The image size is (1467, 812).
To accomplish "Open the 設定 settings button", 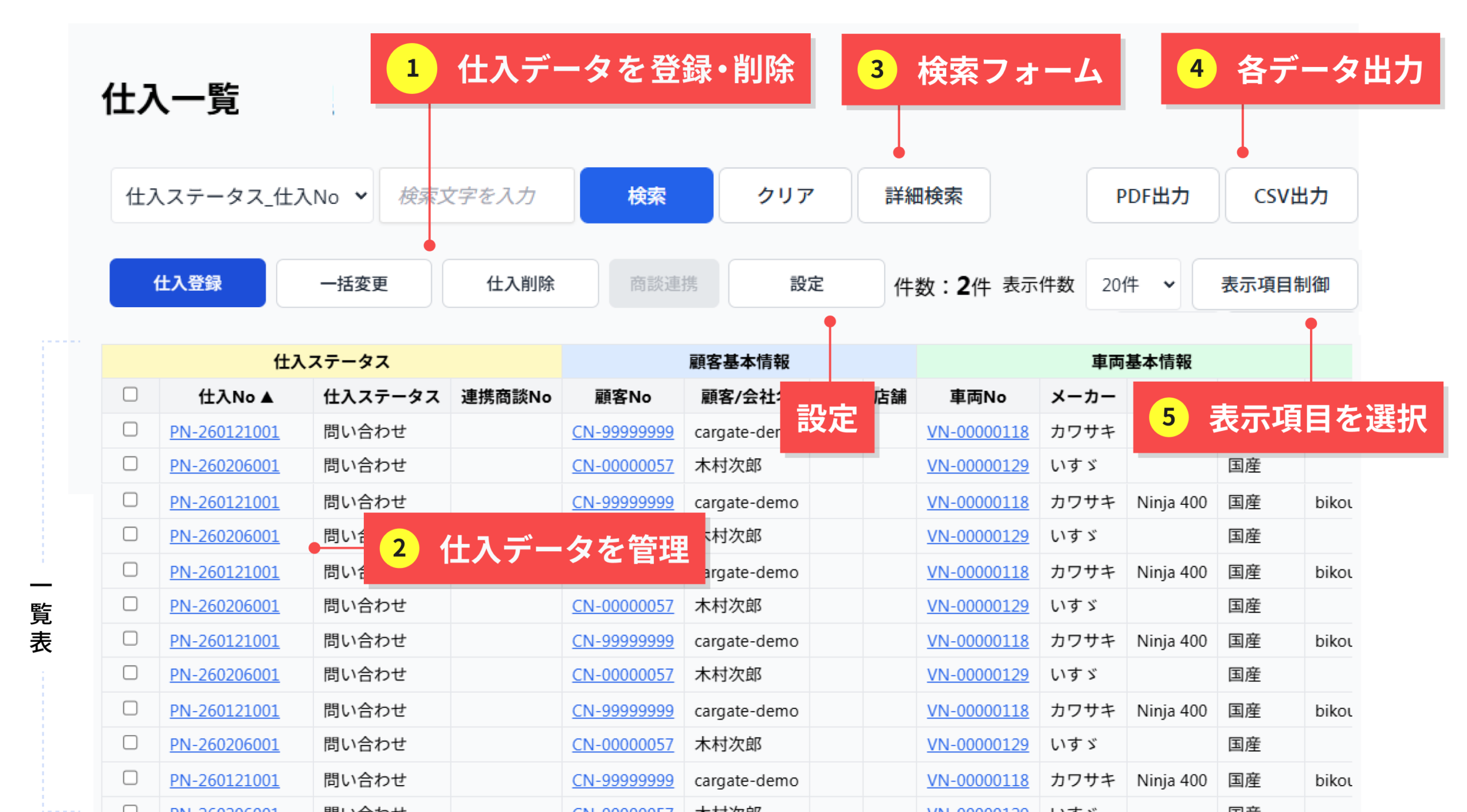I will (806, 283).
